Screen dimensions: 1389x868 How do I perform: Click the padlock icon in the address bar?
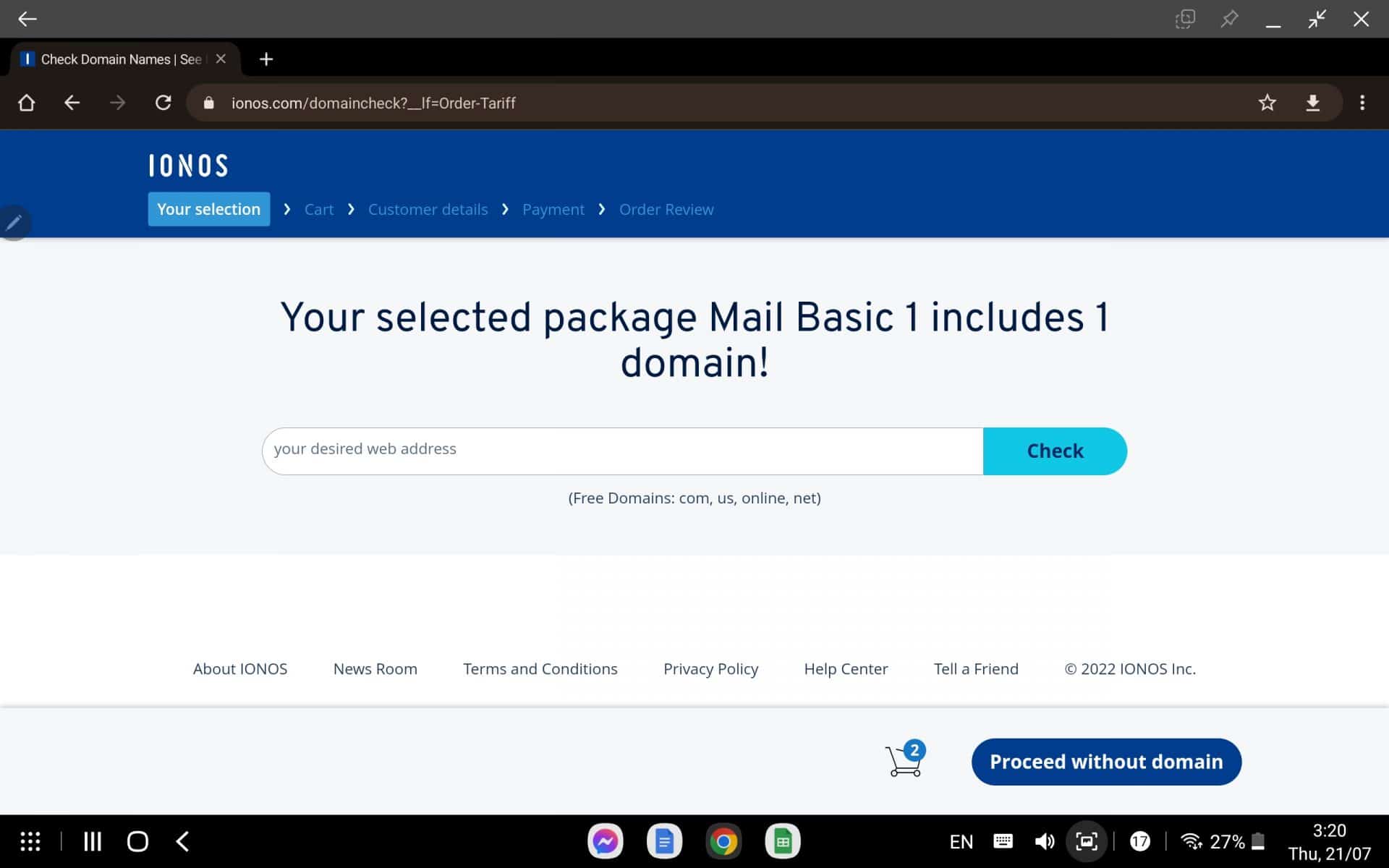click(208, 103)
